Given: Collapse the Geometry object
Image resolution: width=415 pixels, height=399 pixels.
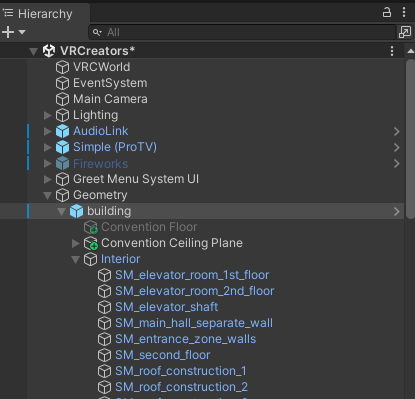Looking at the screenshot, I should [x=48, y=196].
